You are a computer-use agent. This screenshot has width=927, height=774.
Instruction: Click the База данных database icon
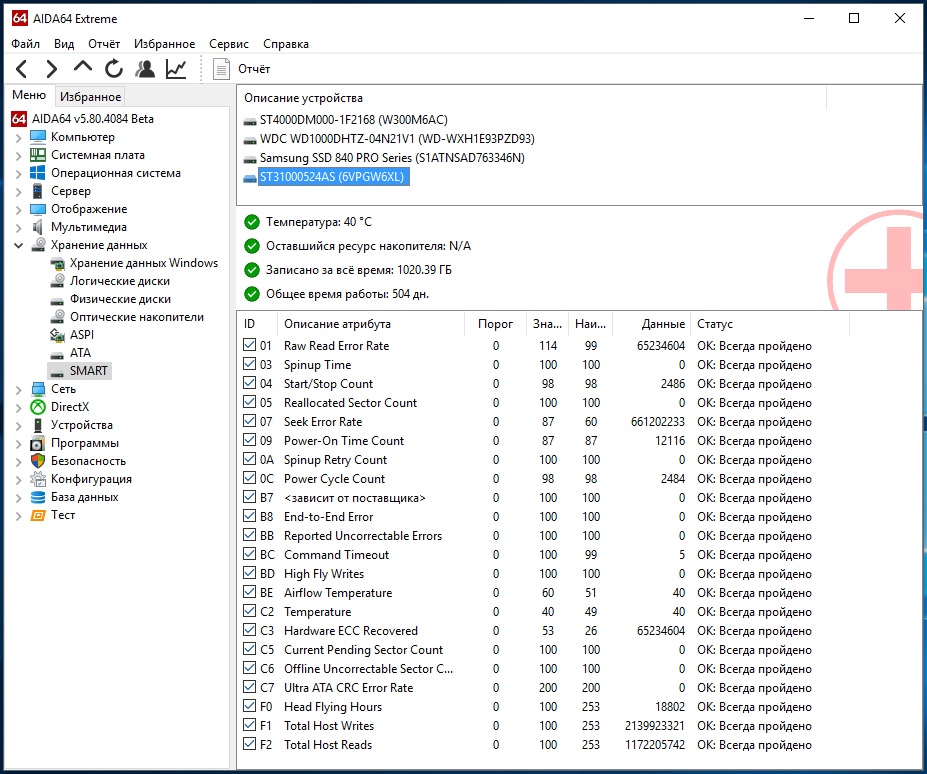(38, 497)
